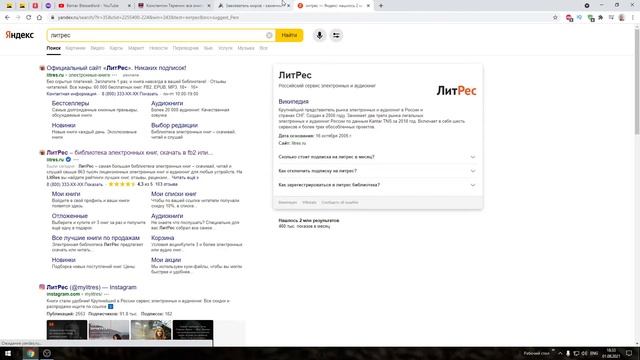Open the Мои книги sitelink
640x360 pixels.
click(x=66, y=194)
